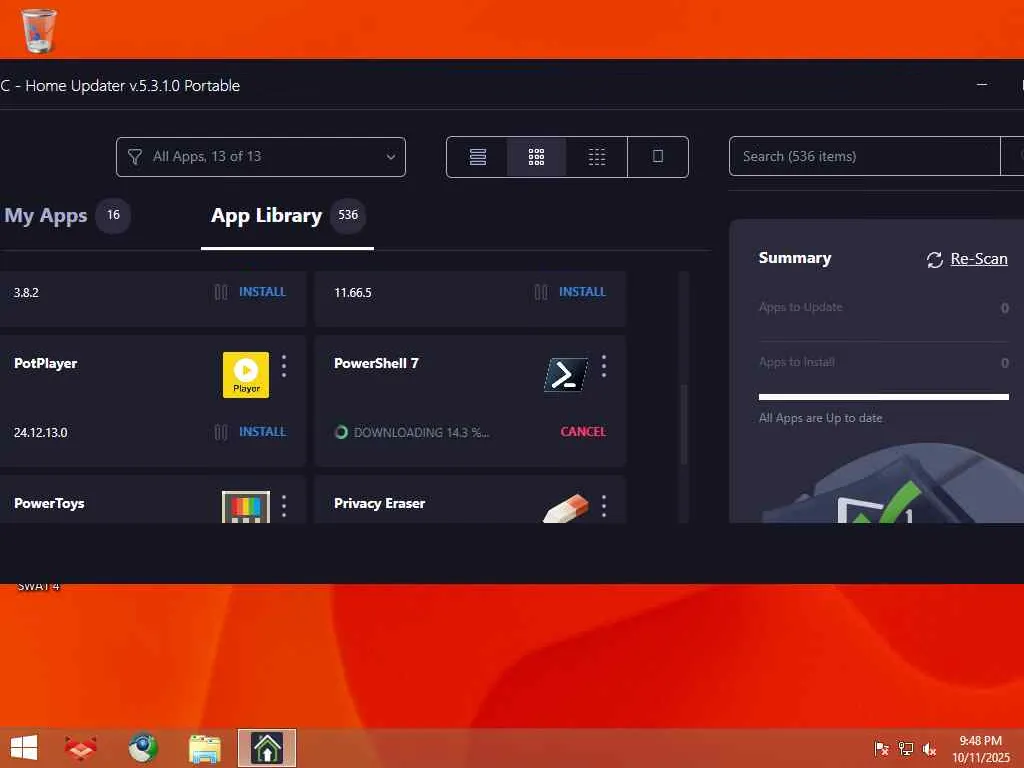Click the PowerToys title text
This screenshot has height=768, width=1024.
(x=49, y=504)
